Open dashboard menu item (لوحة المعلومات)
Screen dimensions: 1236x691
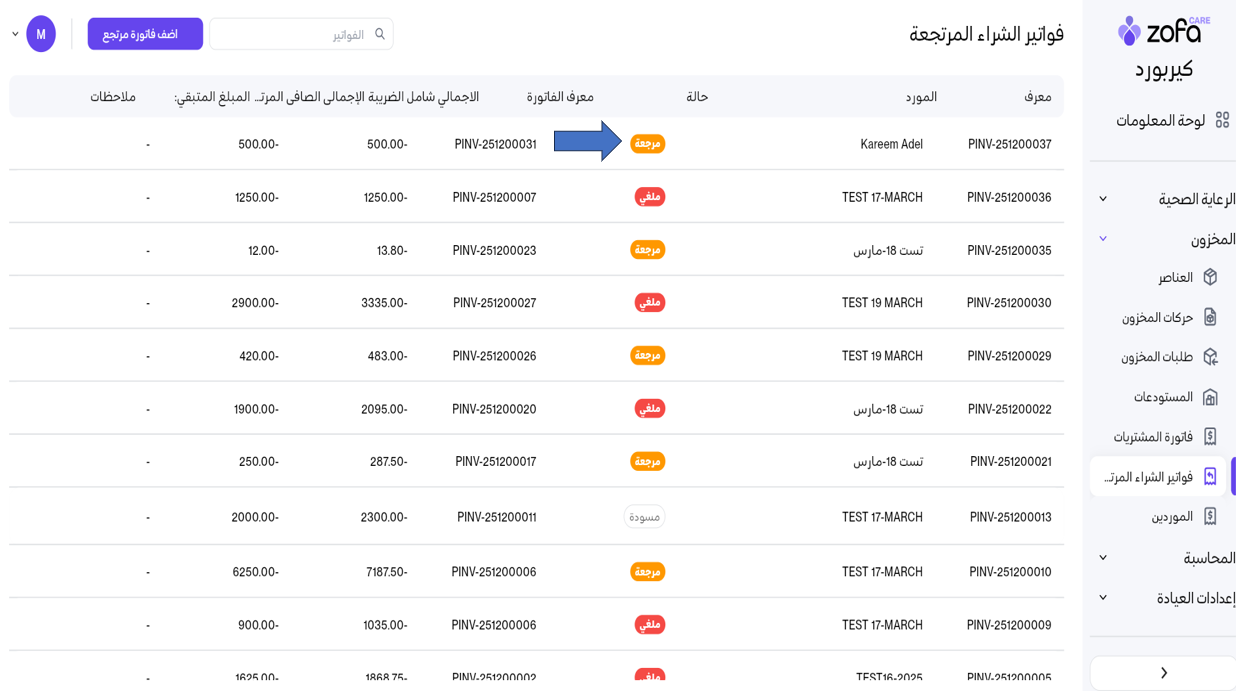pos(1160,120)
